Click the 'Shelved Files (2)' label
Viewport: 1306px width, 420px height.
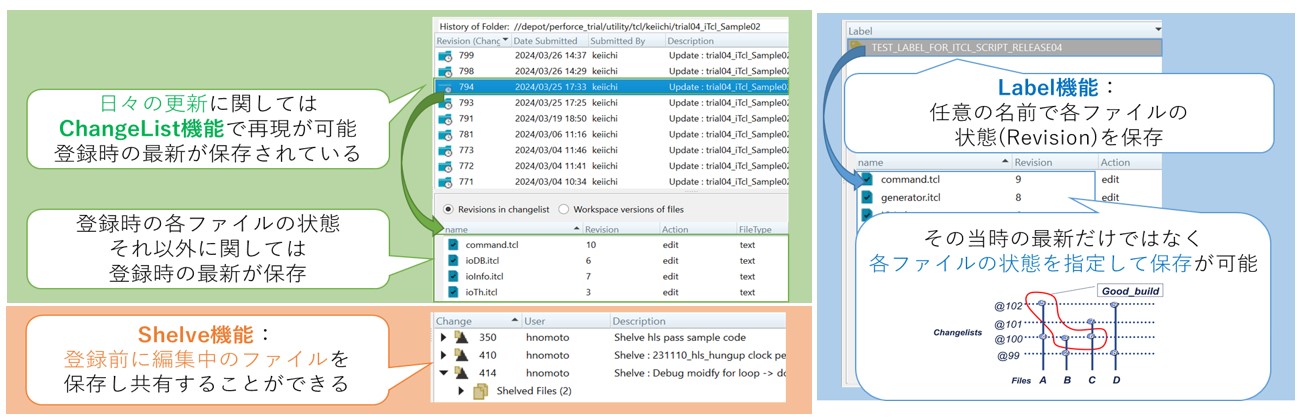[534, 391]
